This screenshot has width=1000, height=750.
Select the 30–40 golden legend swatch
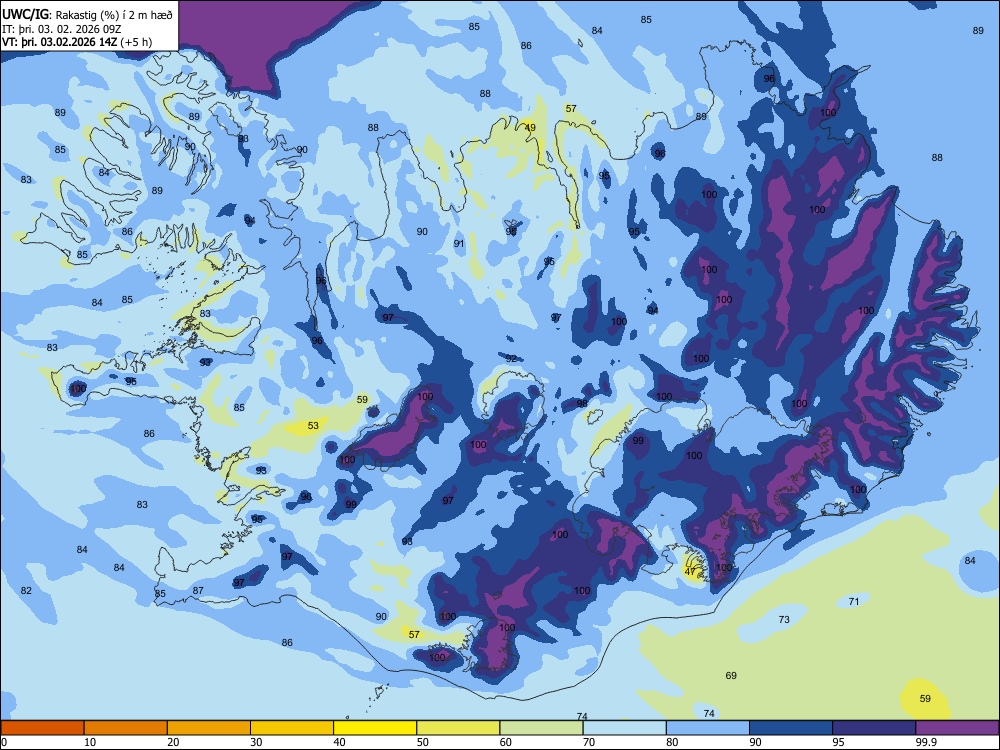pos(292,728)
